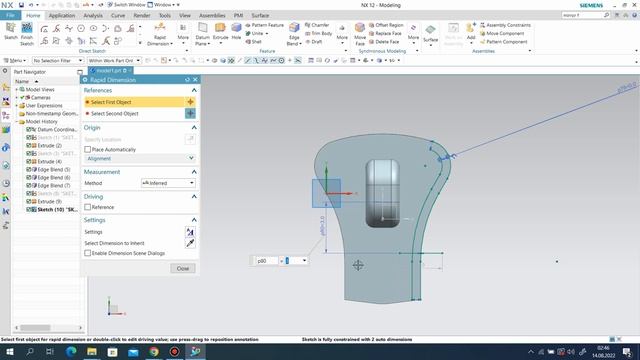This screenshot has height=360, width=640.
Task: Click the Finish Sketch icon
Action: pos(27,29)
